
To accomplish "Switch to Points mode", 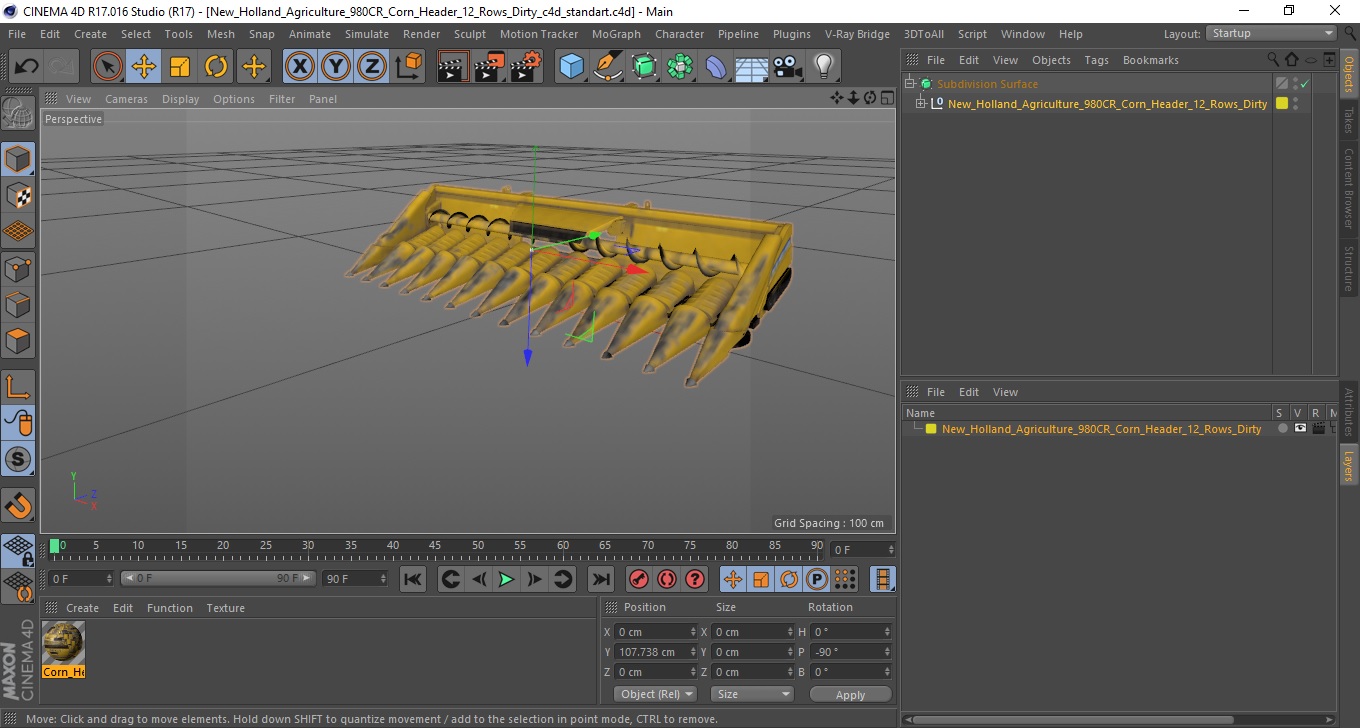I will click(18, 268).
